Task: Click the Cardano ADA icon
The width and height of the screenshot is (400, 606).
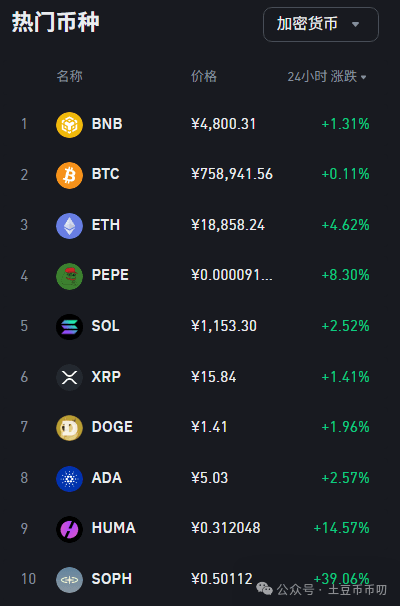Action: 70,479
